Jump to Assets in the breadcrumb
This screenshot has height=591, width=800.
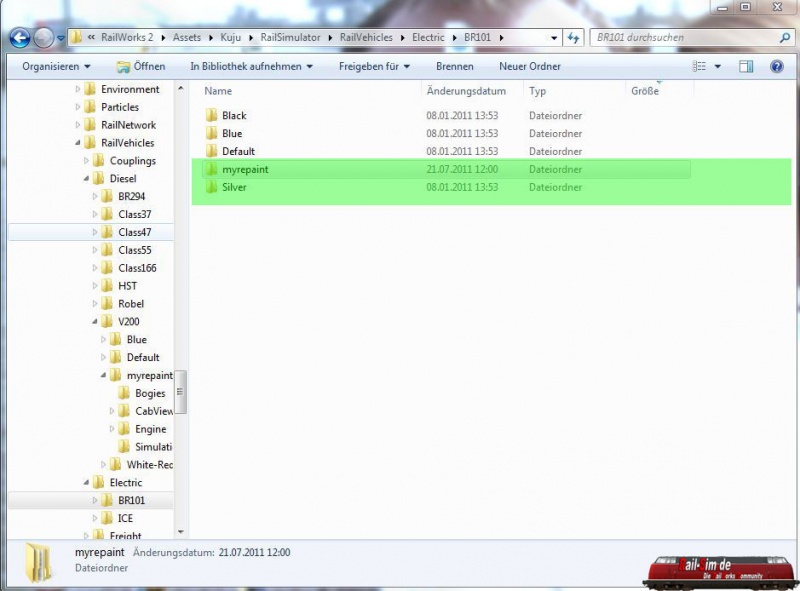[x=187, y=37]
